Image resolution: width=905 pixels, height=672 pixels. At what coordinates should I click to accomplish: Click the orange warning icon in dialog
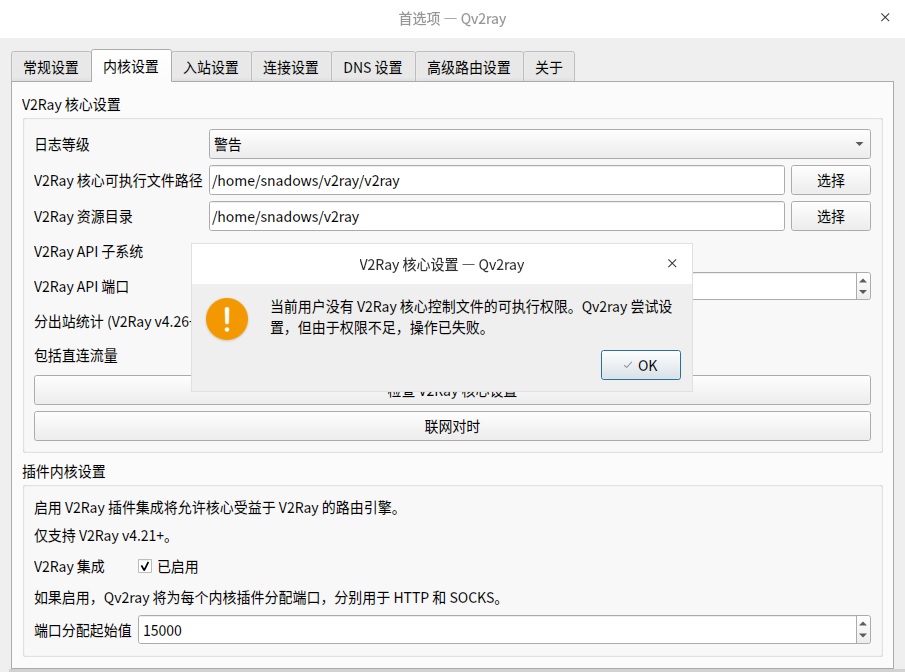(x=227, y=319)
